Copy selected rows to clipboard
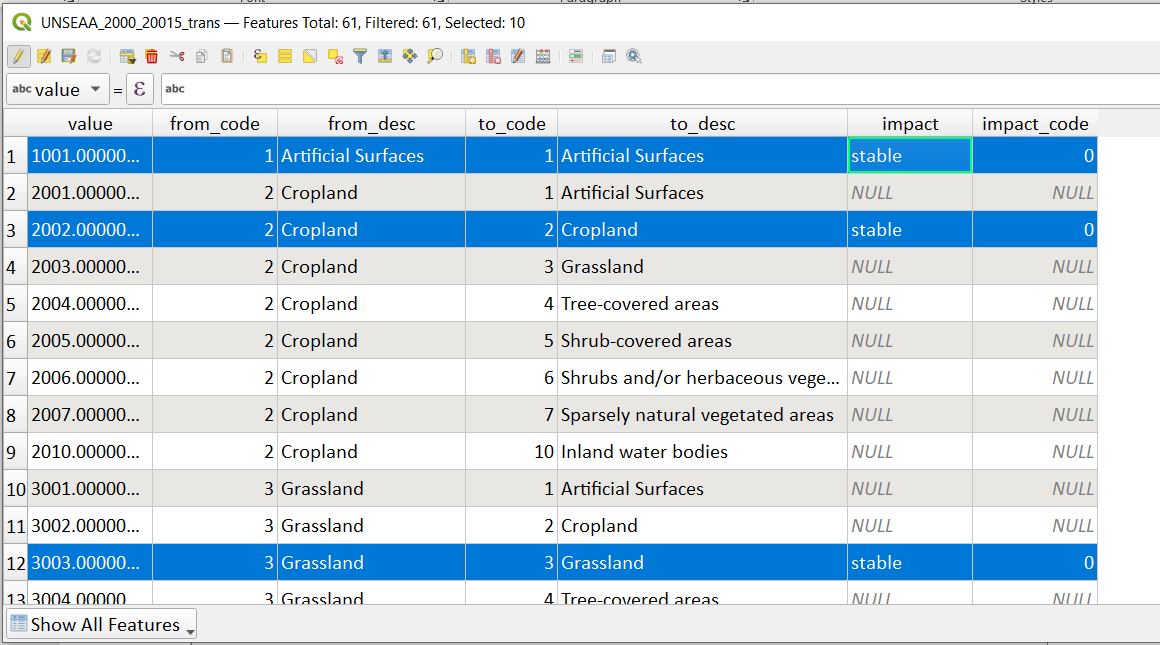1160x645 pixels. (201, 56)
